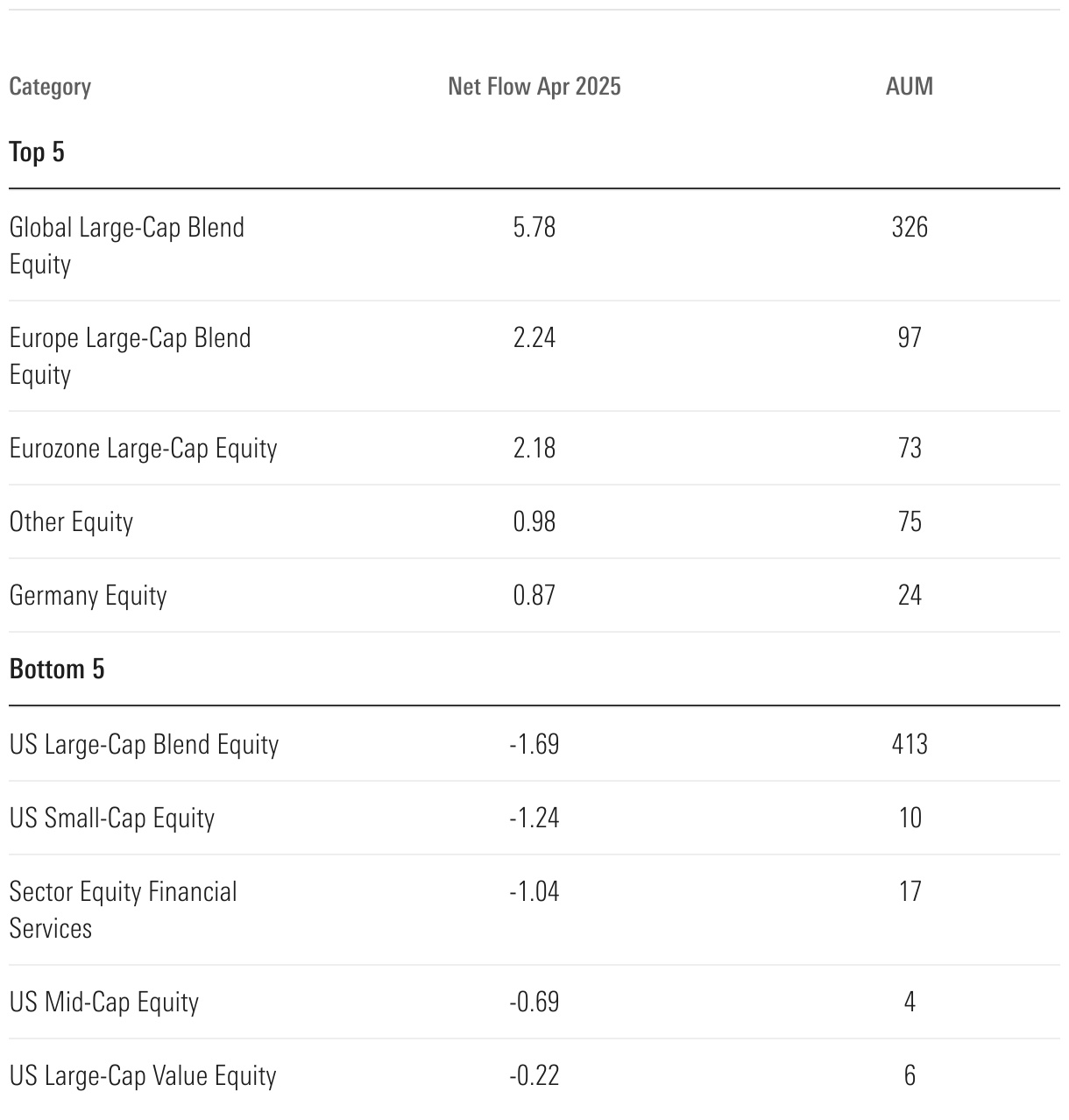Click the Other Equity category label
1069x1120 pixels.
pos(71,522)
